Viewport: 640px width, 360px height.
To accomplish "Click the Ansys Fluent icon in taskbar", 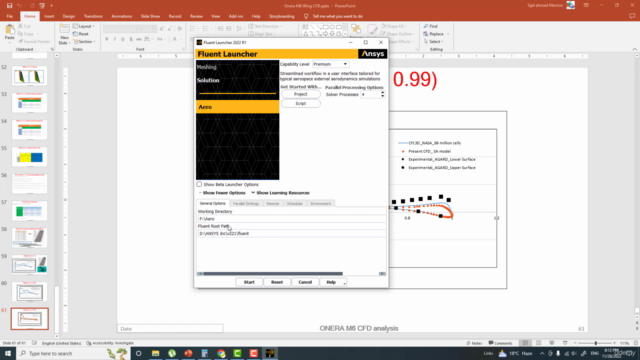I will point(270,353).
